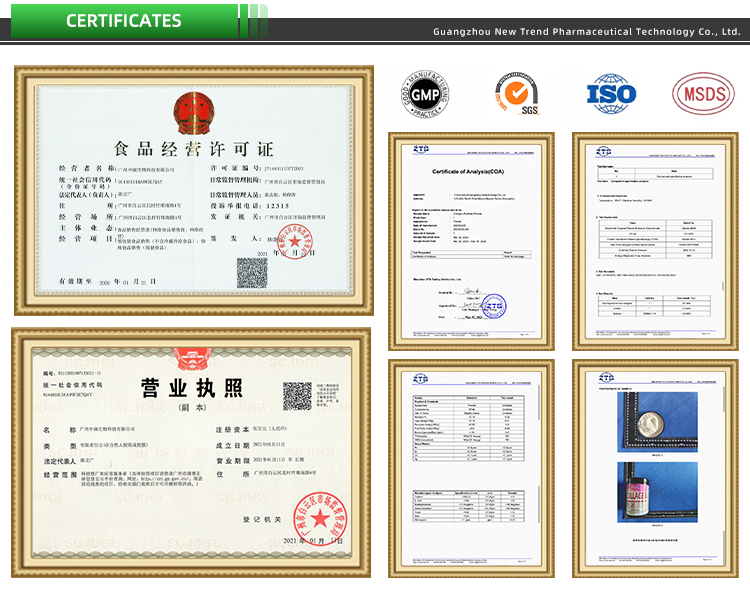Image resolution: width=750 pixels, height=590 pixels.
Task: Click the powder jar sample photo
Action: tap(657, 422)
